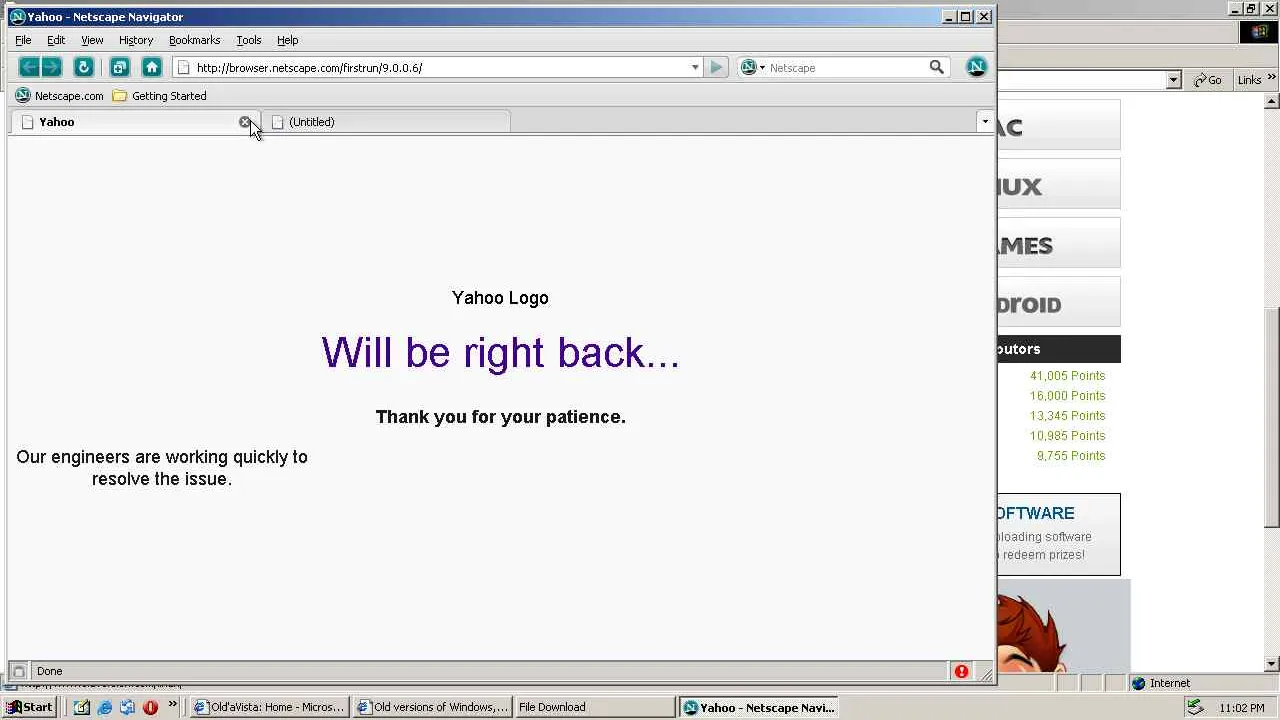This screenshot has width=1280, height=720.
Task: Launch the red Opera Quick Launch icon
Action: click(150, 707)
